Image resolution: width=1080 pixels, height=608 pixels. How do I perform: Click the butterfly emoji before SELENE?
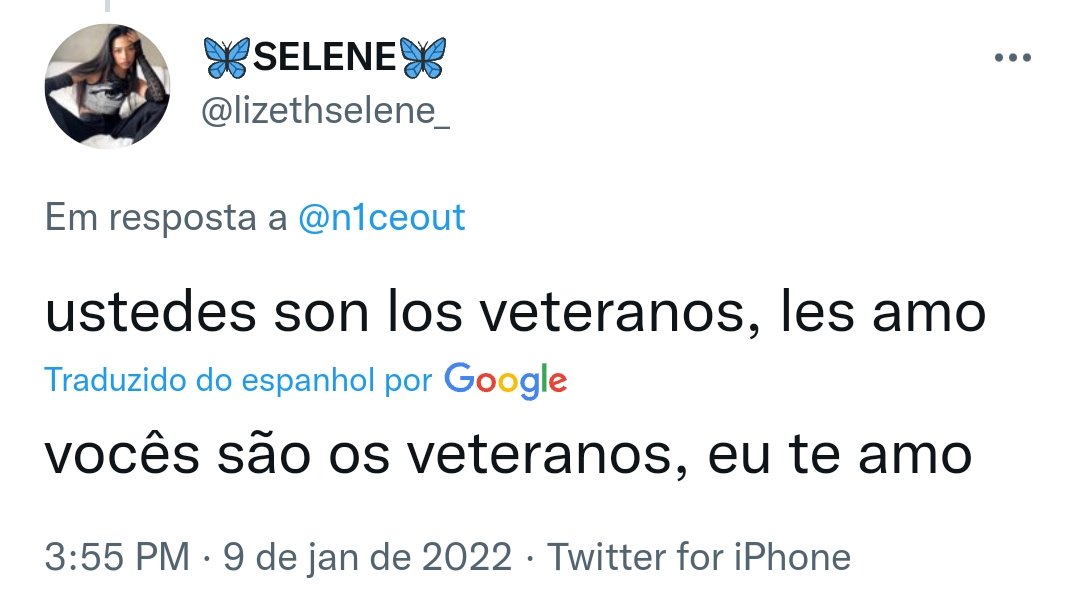coord(227,58)
